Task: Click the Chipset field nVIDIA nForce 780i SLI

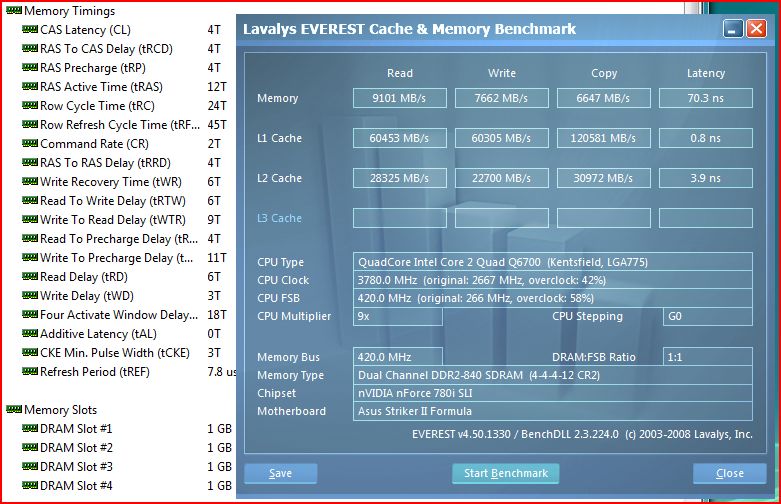Action: [x=553, y=393]
